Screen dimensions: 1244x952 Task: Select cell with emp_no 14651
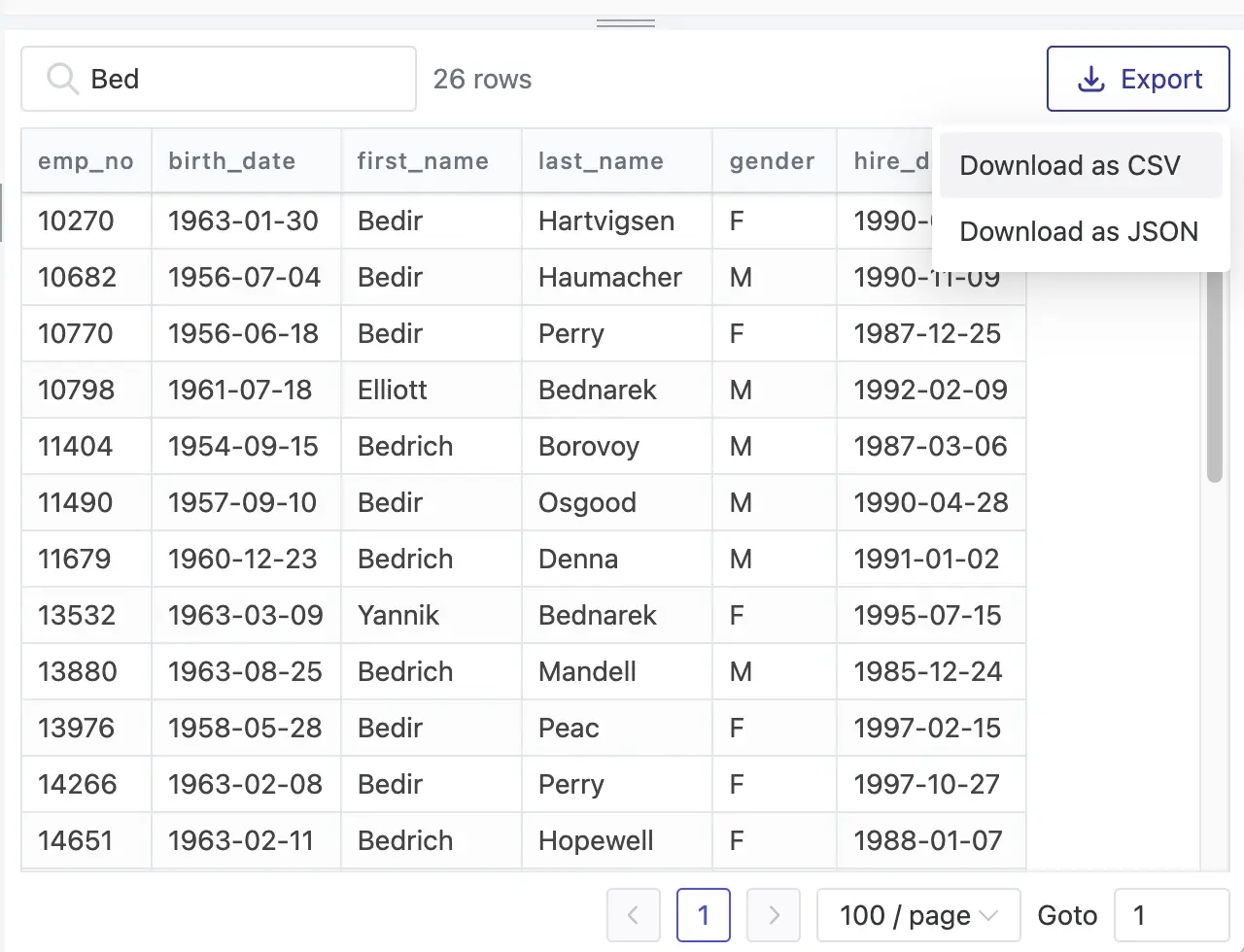pos(86,840)
